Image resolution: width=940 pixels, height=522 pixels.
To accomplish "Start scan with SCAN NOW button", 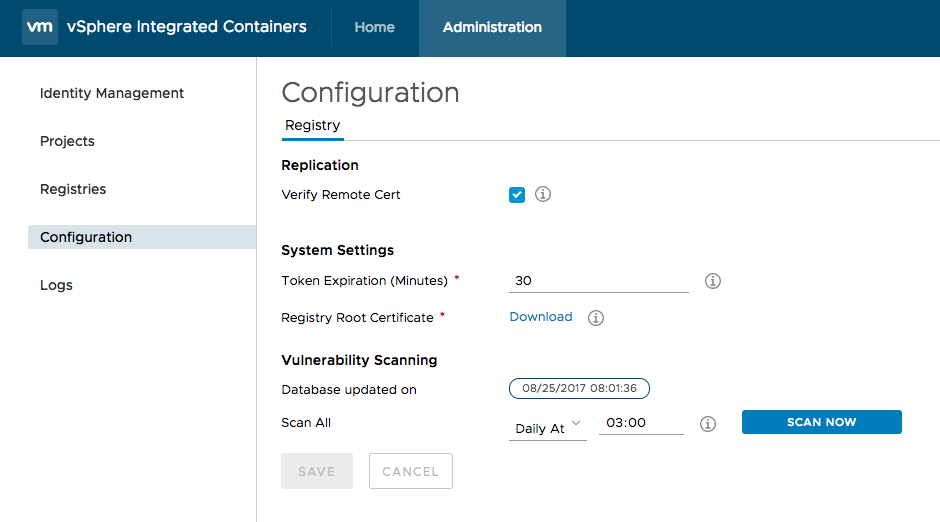I will 821,422.
